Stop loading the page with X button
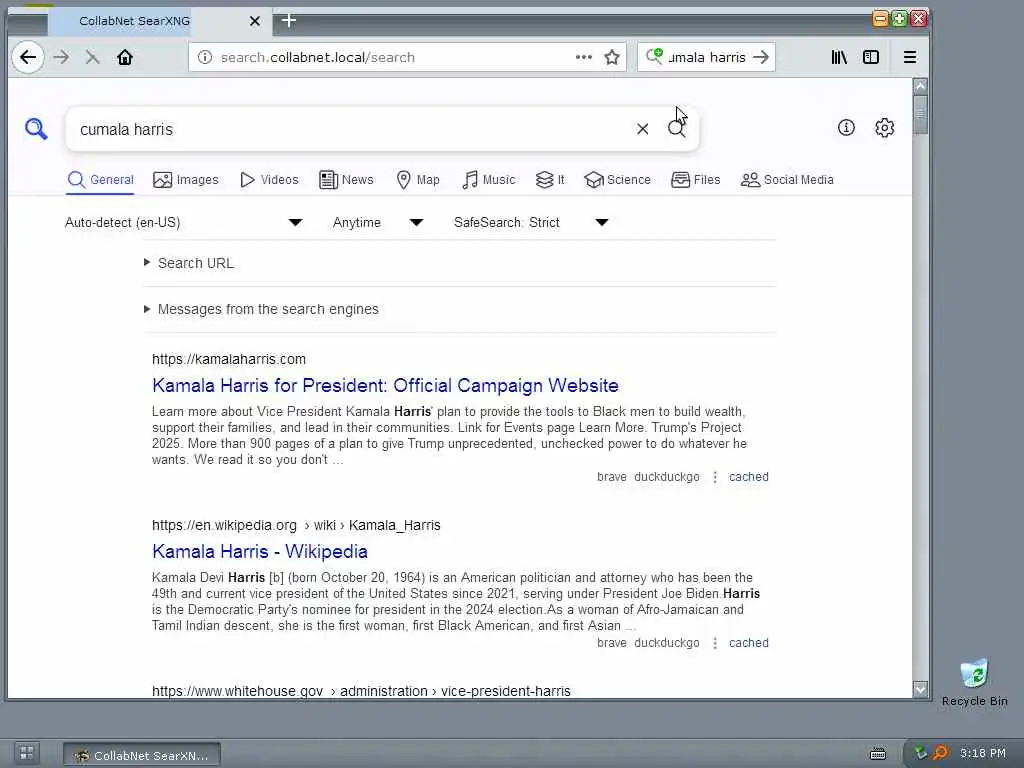Viewport: 1024px width, 768px height. (92, 57)
